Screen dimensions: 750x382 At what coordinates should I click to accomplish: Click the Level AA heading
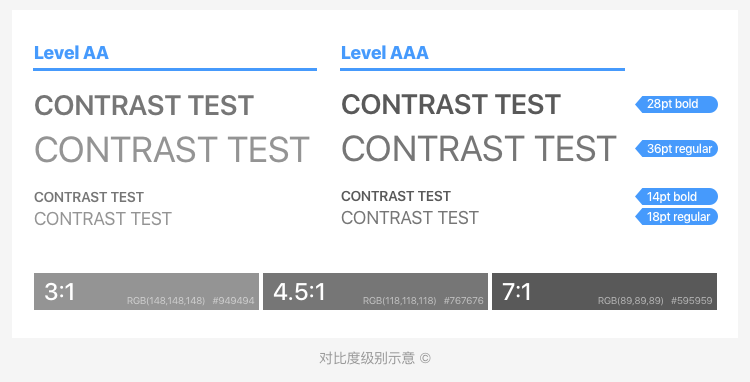click(x=71, y=53)
